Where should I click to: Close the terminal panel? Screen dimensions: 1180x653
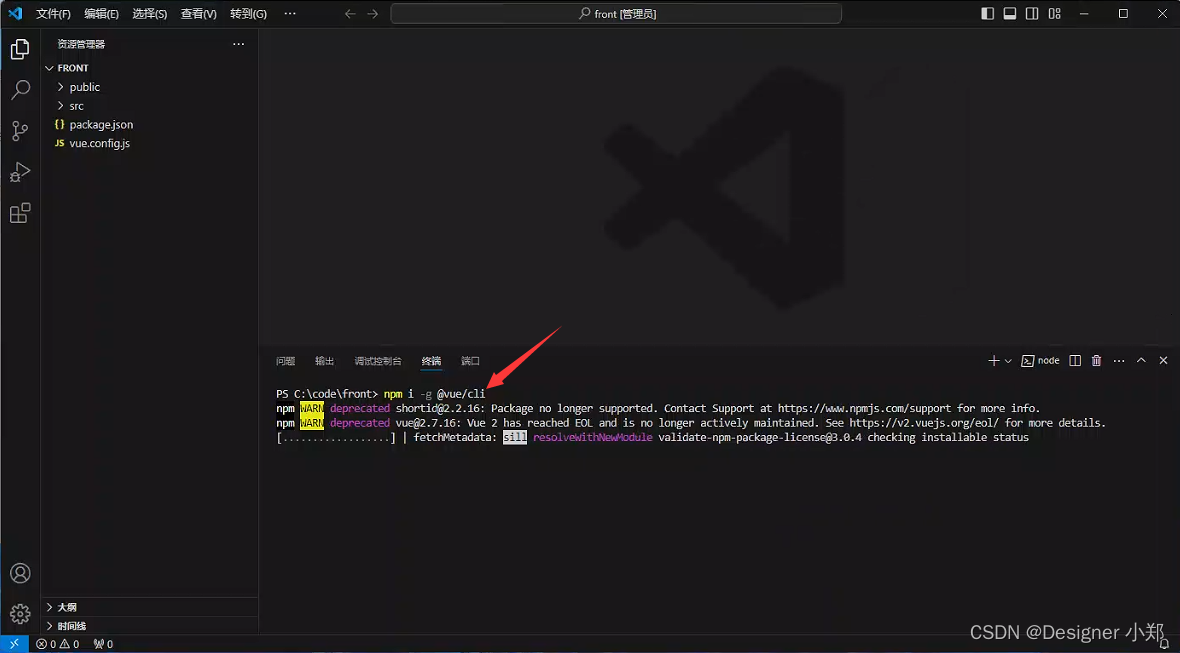point(1163,361)
